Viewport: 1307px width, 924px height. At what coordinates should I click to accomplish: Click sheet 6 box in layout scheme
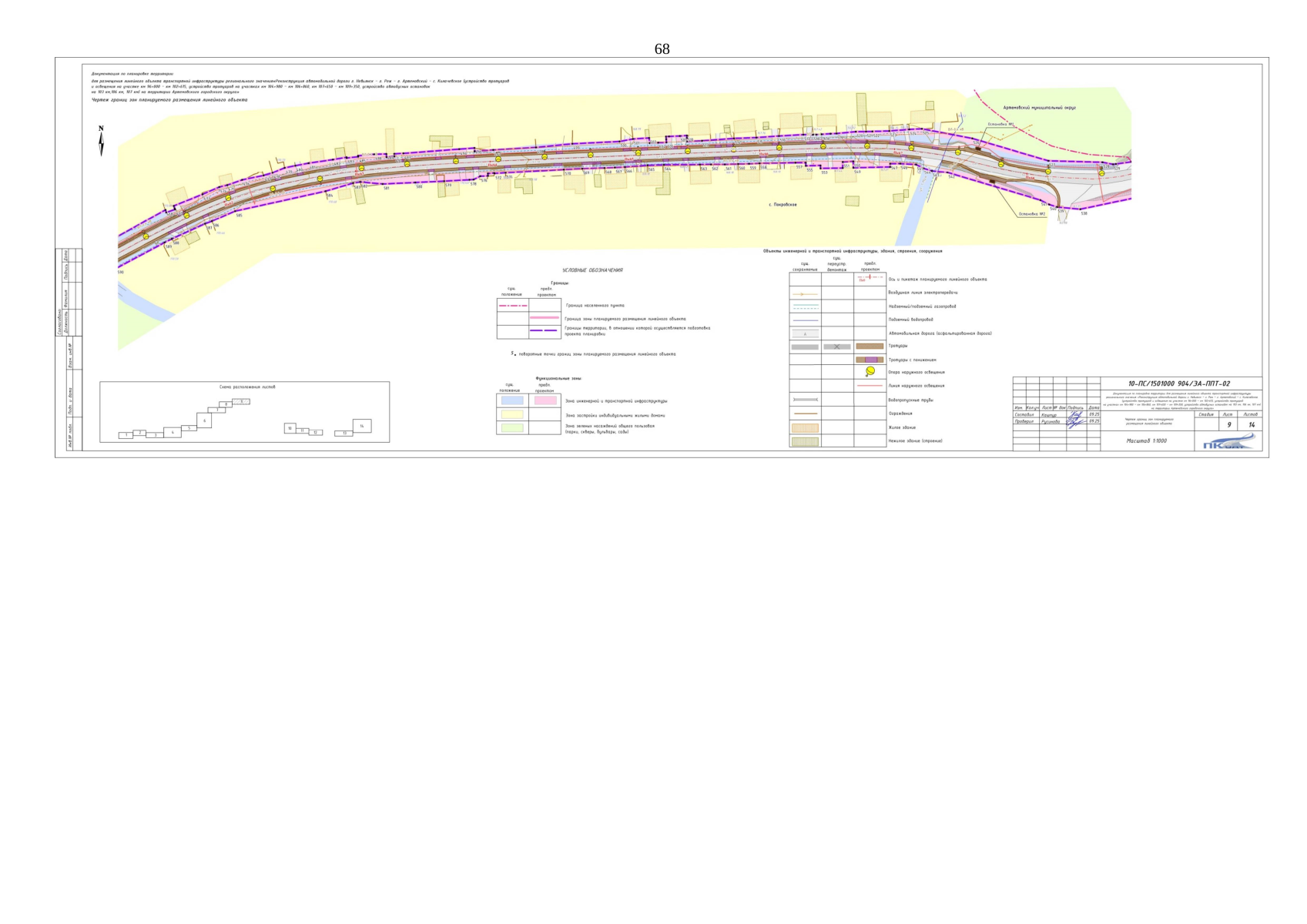pyautogui.click(x=204, y=420)
